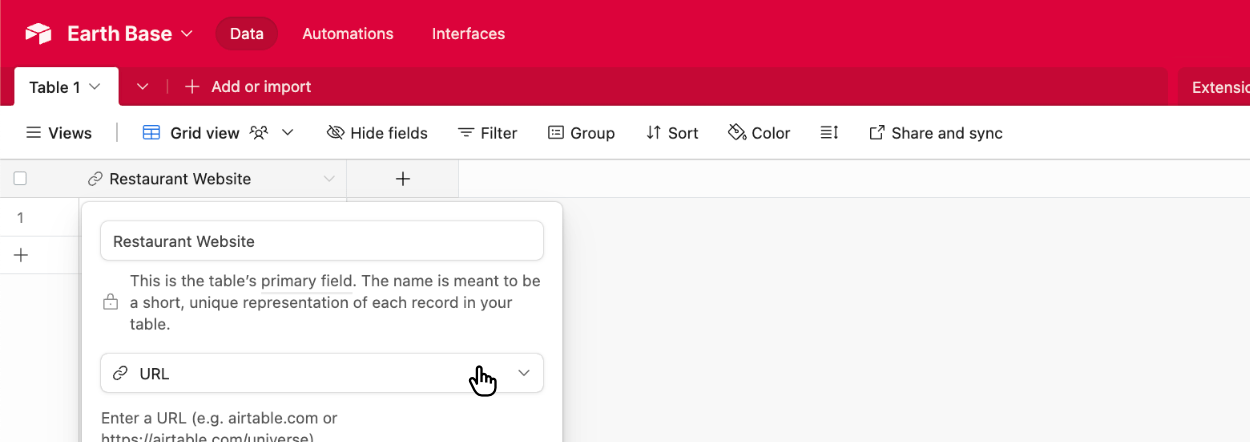
Task: Open the Interfaces tab
Action: 468,33
